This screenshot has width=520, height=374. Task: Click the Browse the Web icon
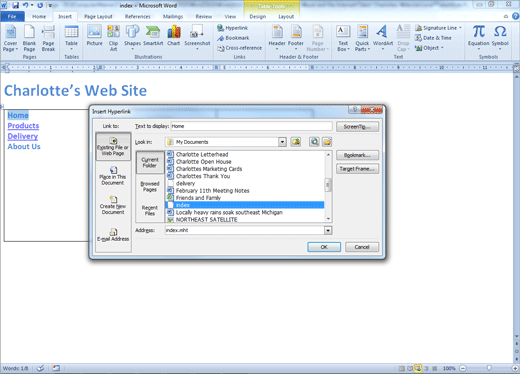pyautogui.click(x=314, y=142)
